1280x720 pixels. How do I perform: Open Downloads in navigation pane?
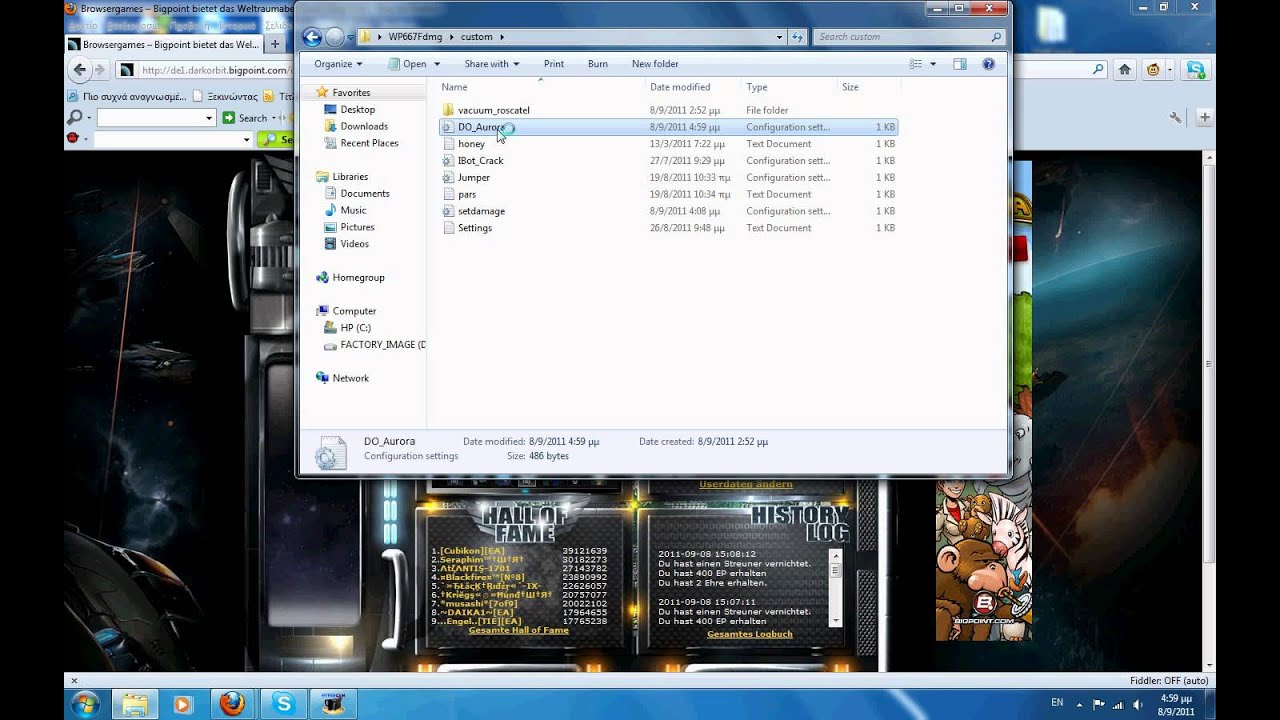click(364, 126)
